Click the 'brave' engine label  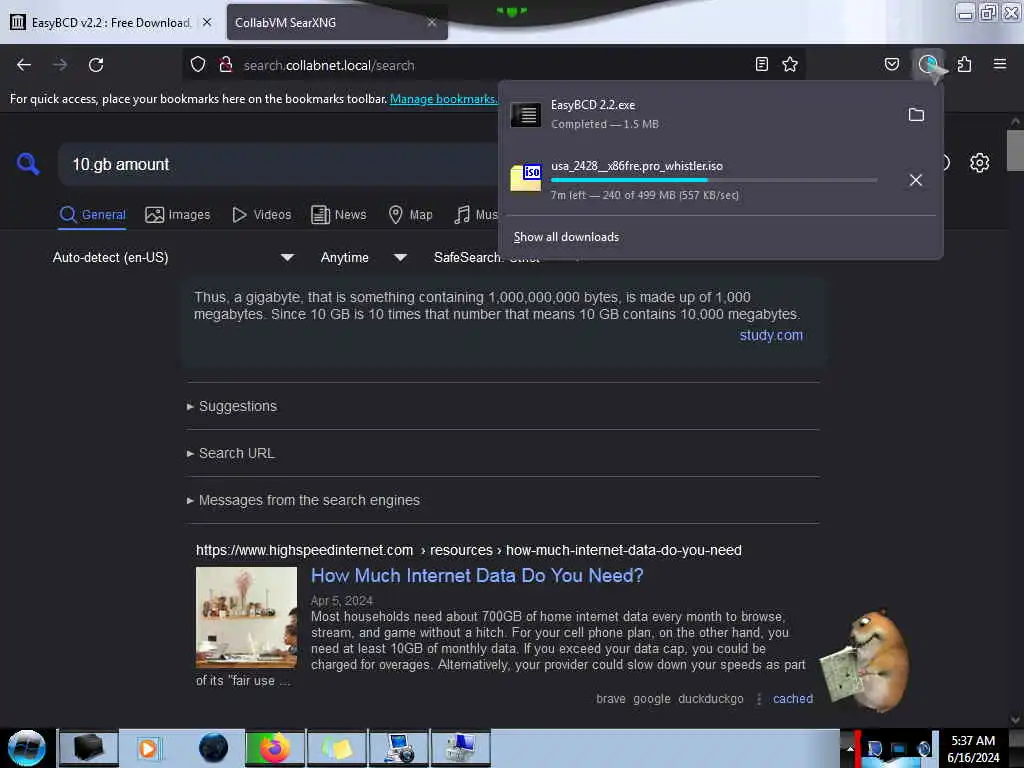(611, 699)
